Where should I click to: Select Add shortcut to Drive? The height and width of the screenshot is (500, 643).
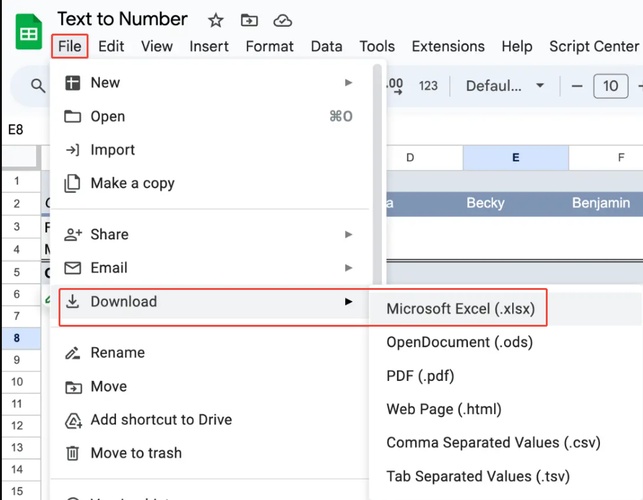209,420
